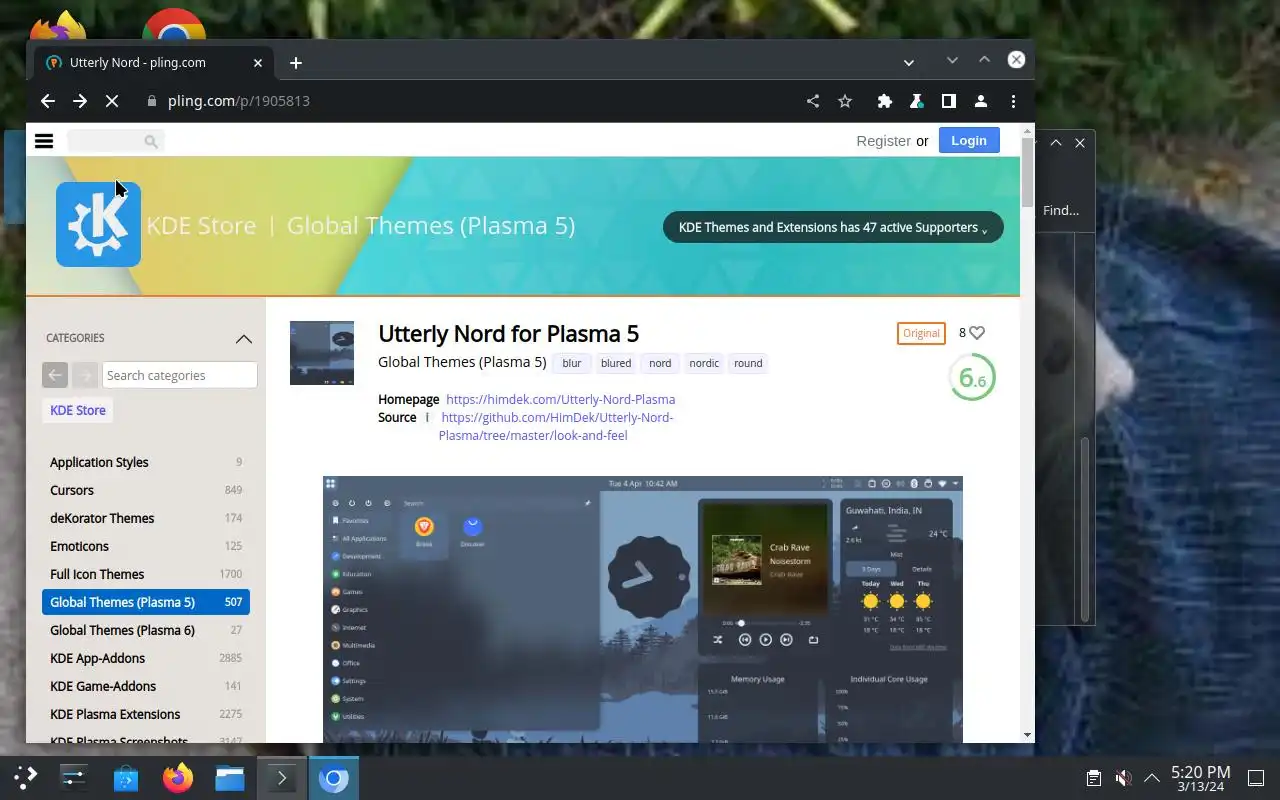Open Dolphin file manager from taskbar
The width and height of the screenshot is (1280, 800).
coord(230,777)
